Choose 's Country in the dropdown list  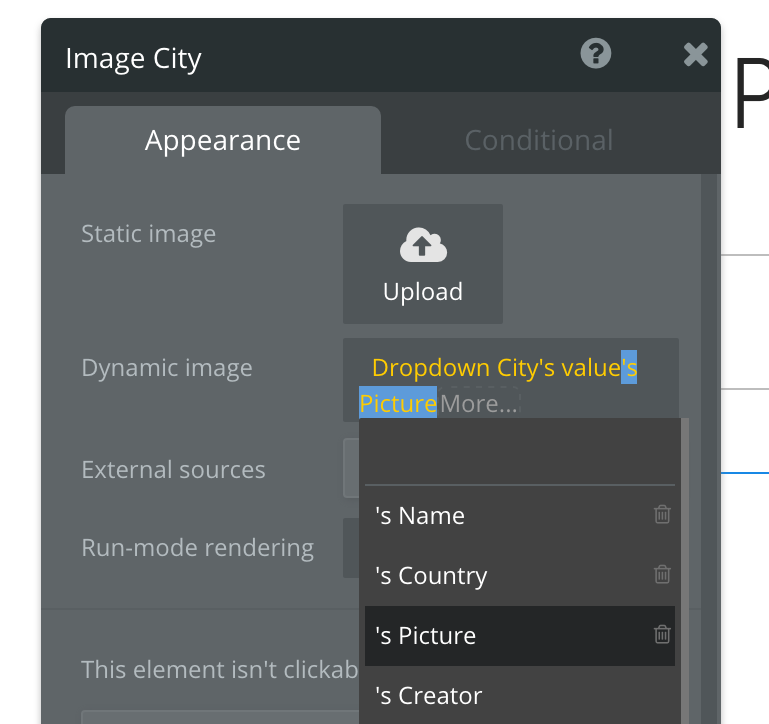tap(430, 576)
